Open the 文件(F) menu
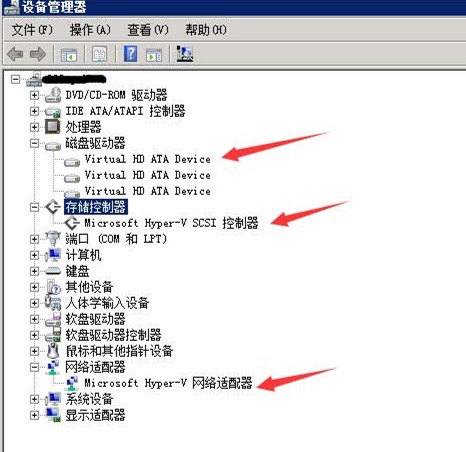The image size is (466, 452). 32,30
